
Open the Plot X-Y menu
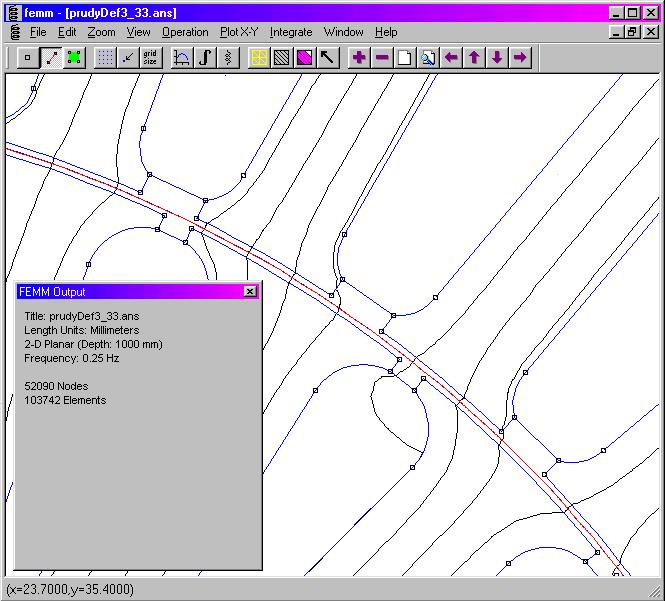point(239,32)
